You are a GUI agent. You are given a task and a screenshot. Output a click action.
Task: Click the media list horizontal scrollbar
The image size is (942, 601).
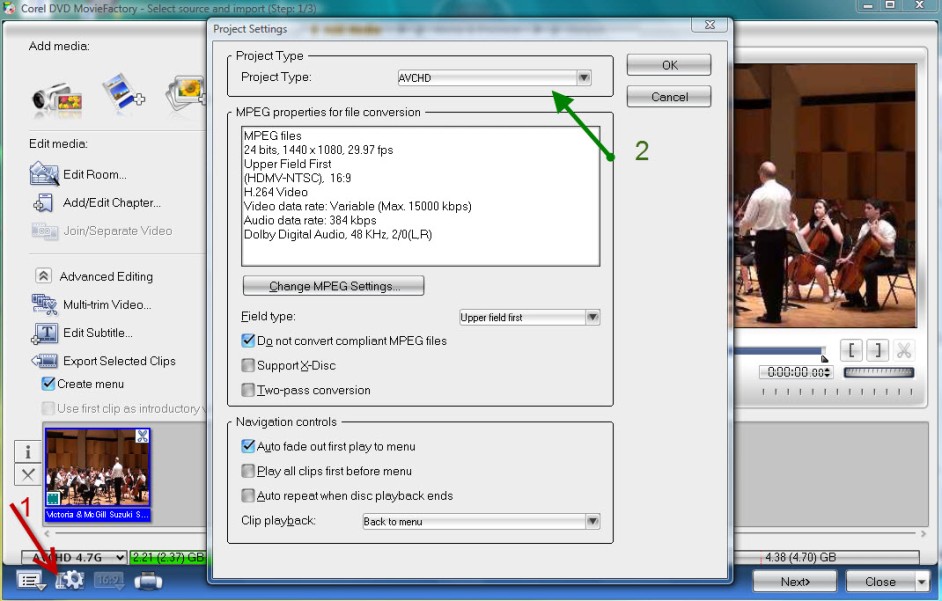484,533
